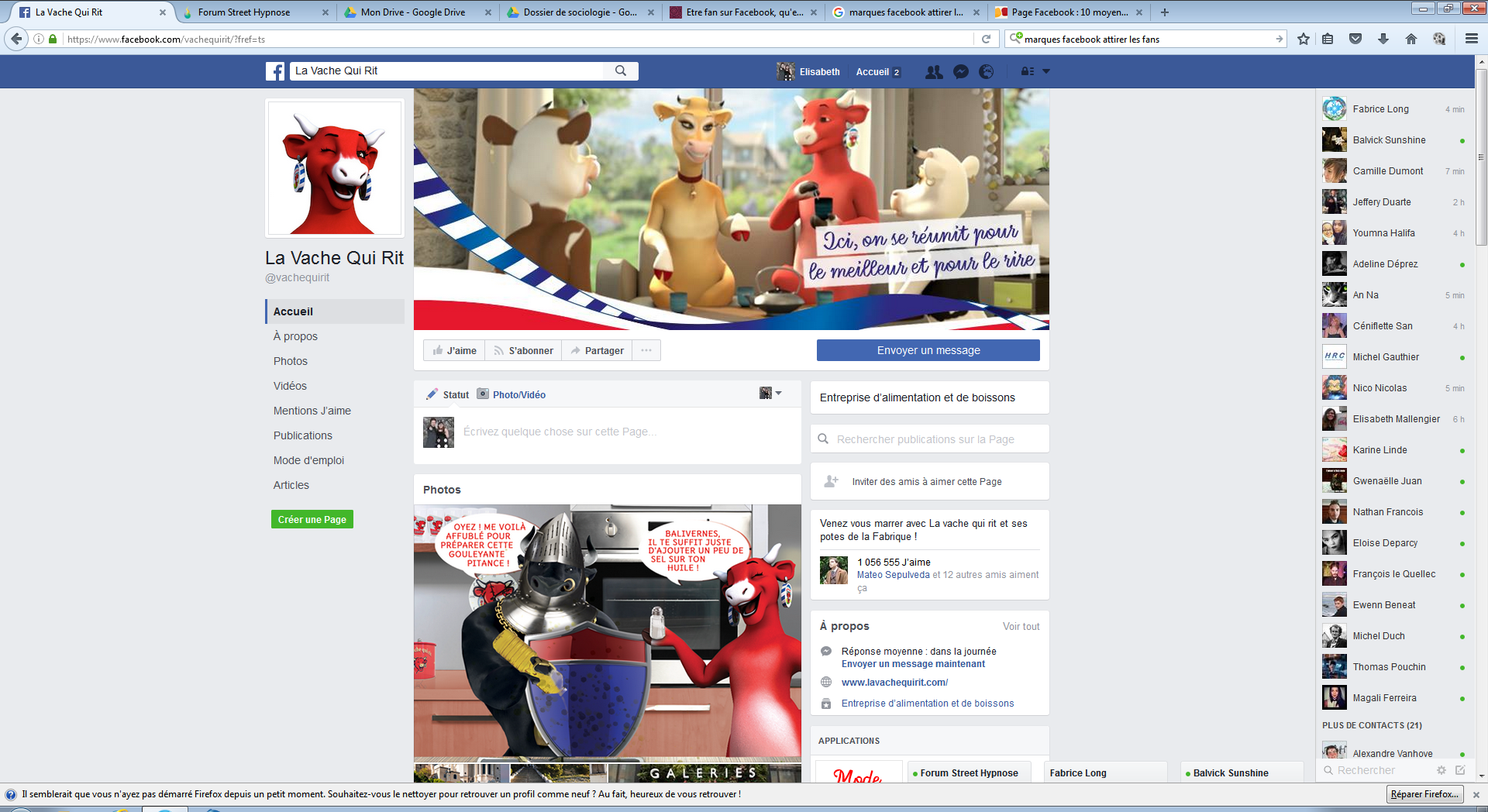Expand the account settings dropdown arrow
Screen dimensions: 1488x812
1046,71
